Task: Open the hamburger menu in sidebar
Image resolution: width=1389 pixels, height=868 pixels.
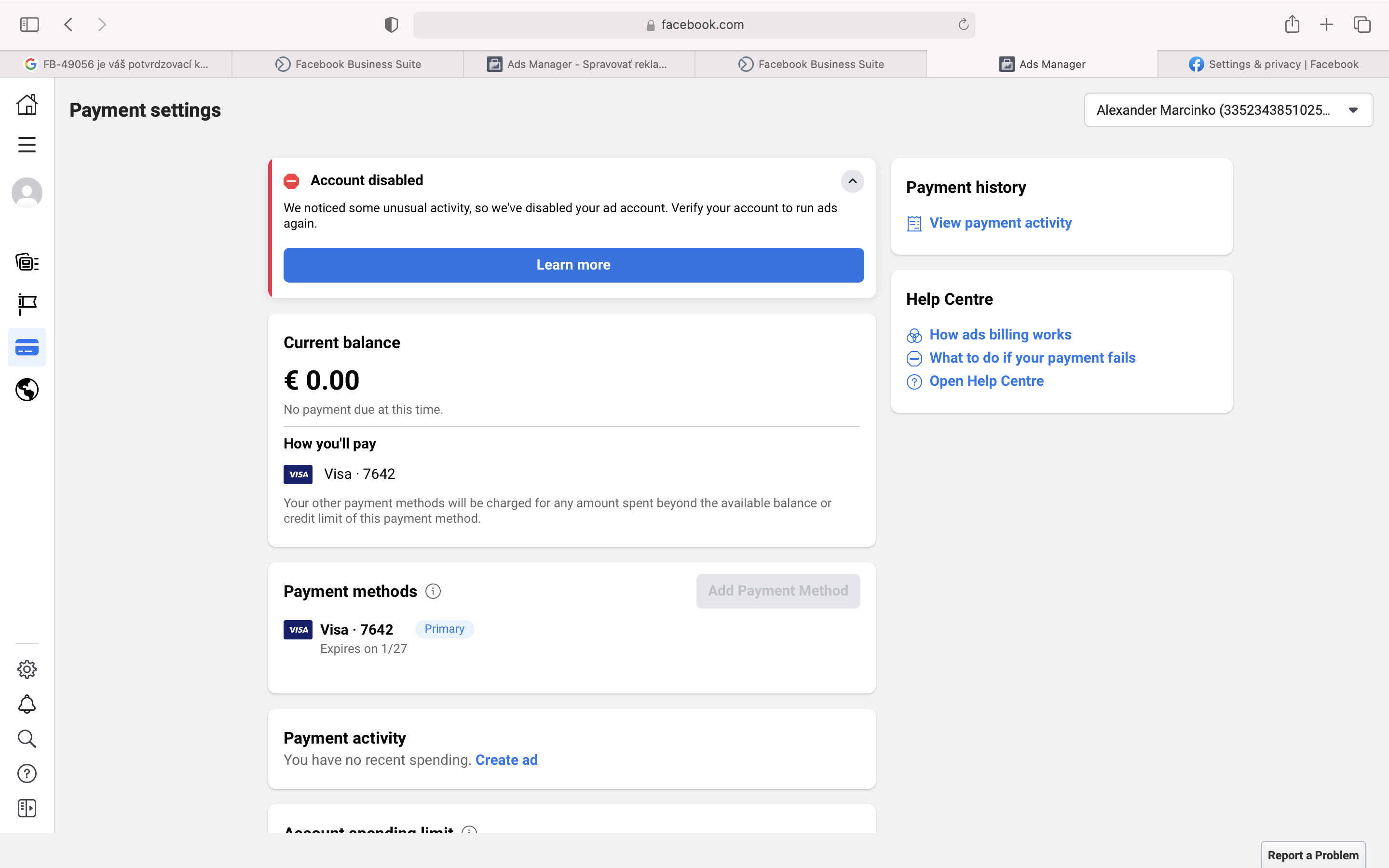Action: (27, 145)
